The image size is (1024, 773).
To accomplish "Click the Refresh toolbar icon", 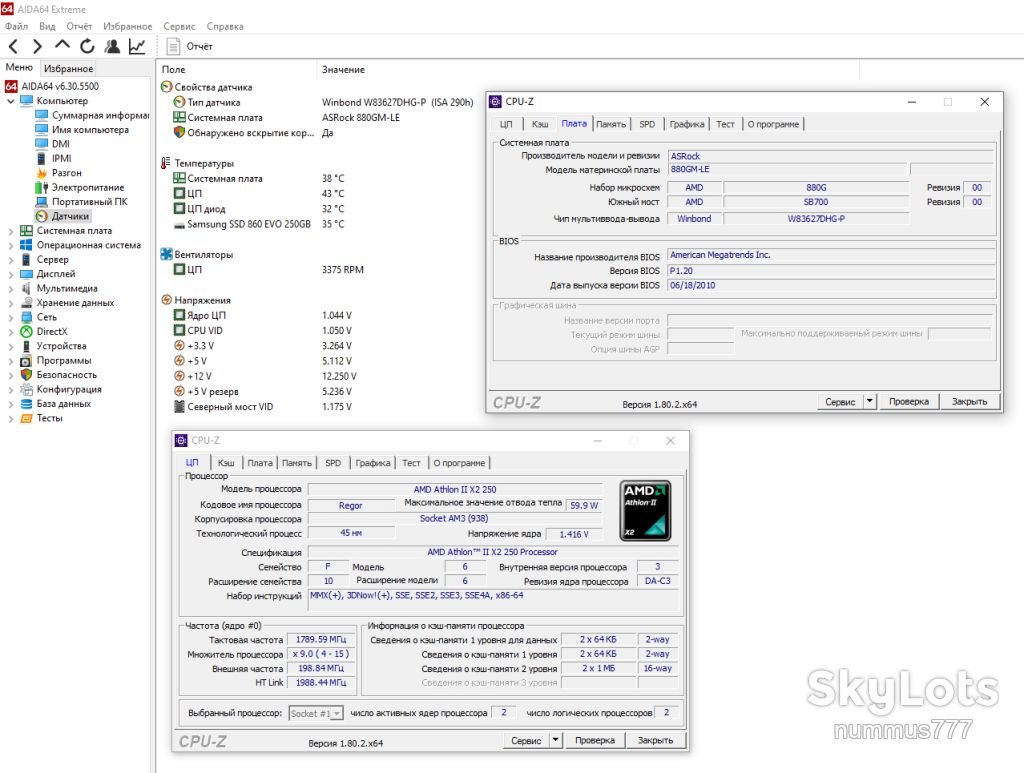I will point(87,46).
